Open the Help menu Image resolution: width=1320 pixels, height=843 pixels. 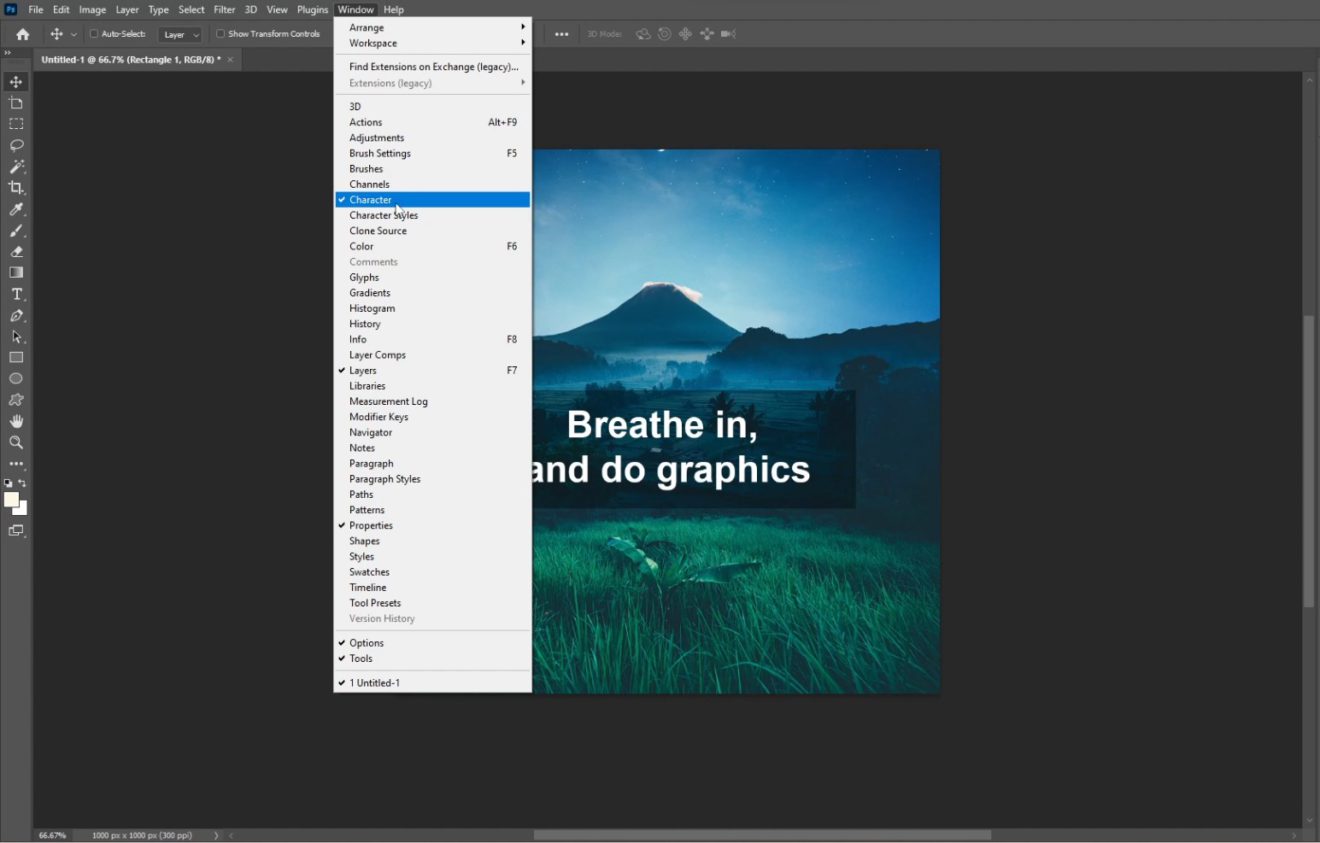[x=393, y=9]
